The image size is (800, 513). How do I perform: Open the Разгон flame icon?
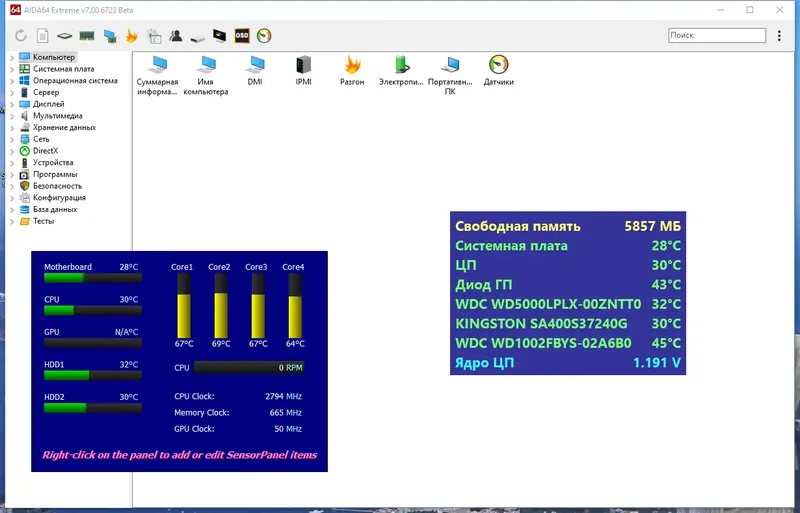pyautogui.click(x=352, y=70)
